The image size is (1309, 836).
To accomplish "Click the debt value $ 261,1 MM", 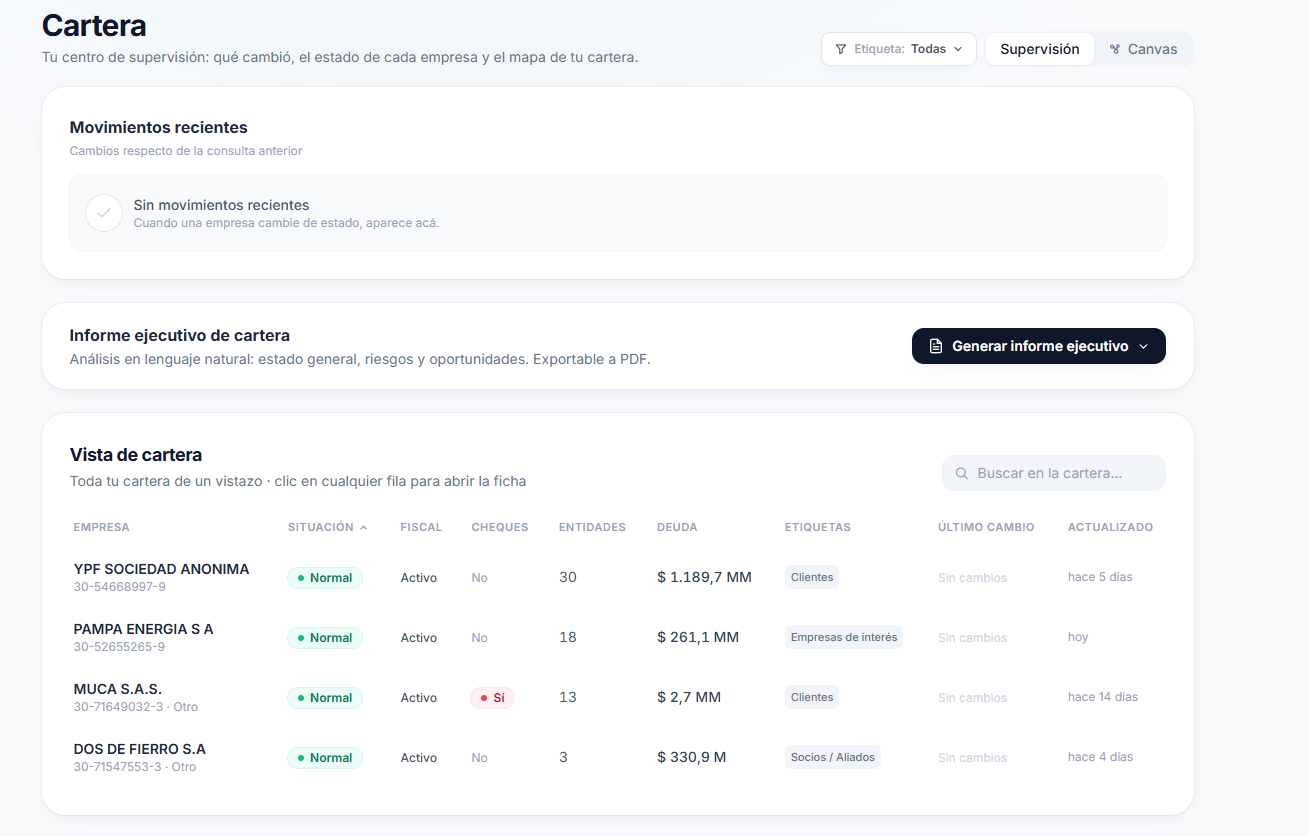I will tap(698, 637).
